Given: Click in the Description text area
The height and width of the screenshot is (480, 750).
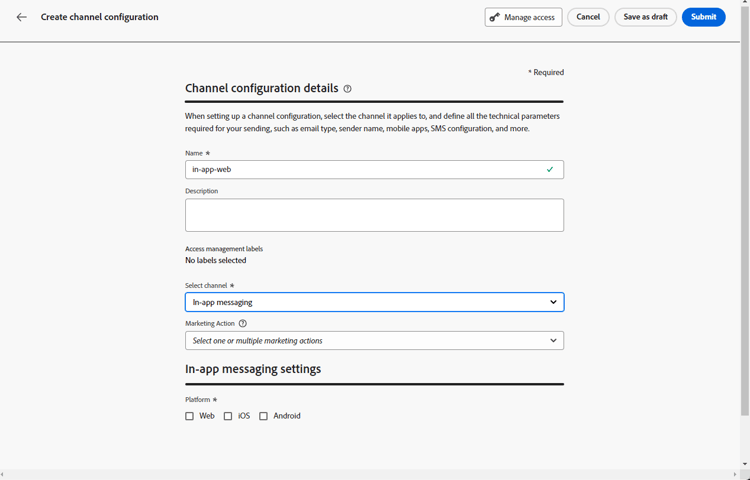Looking at the screenshot, I should point(373,215).
